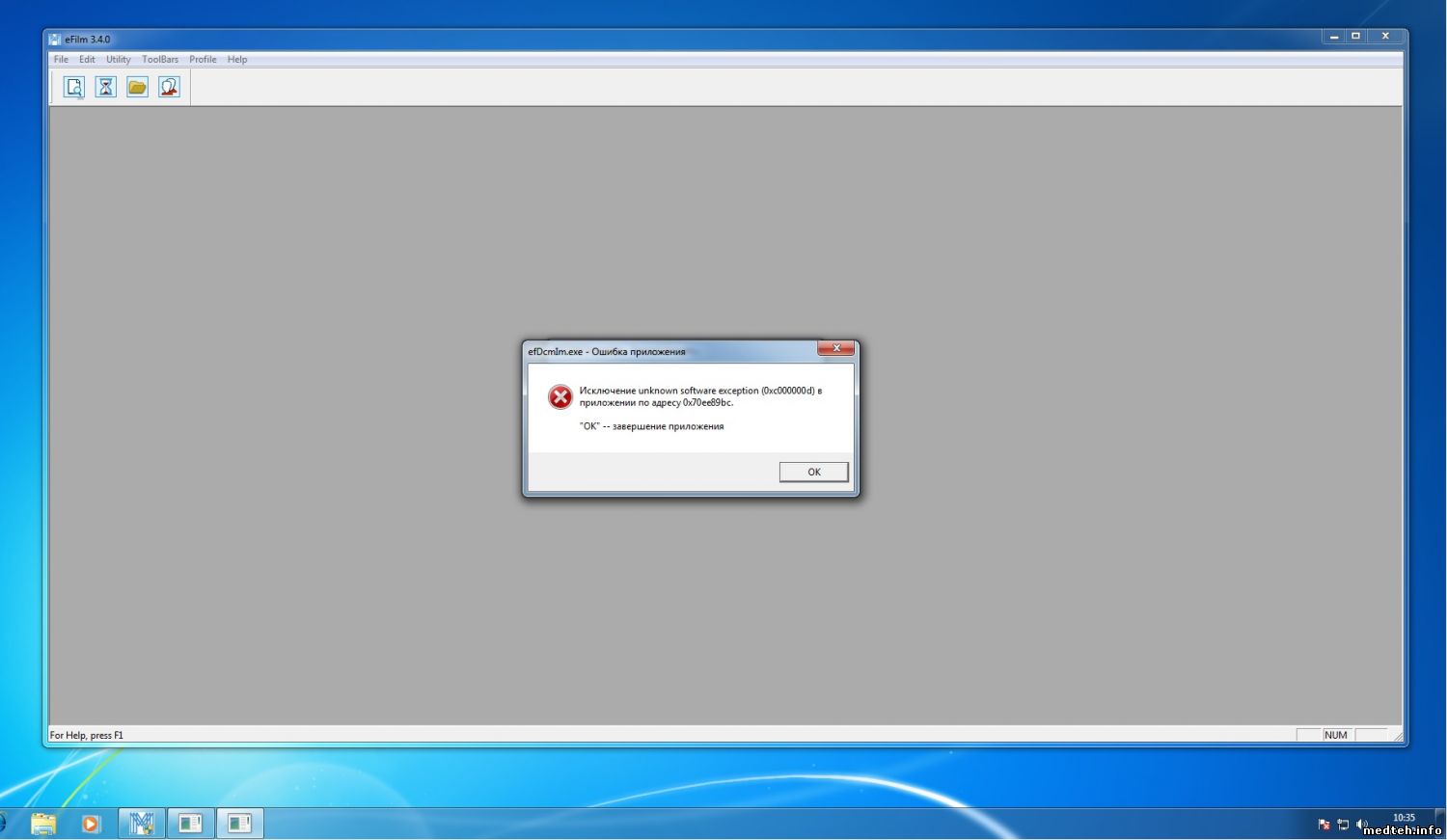Click the Show Desktop strip at taskbar end
Image resolution: width=1447 pixels, height=840 pixels.
click(x=1442, y=824)
